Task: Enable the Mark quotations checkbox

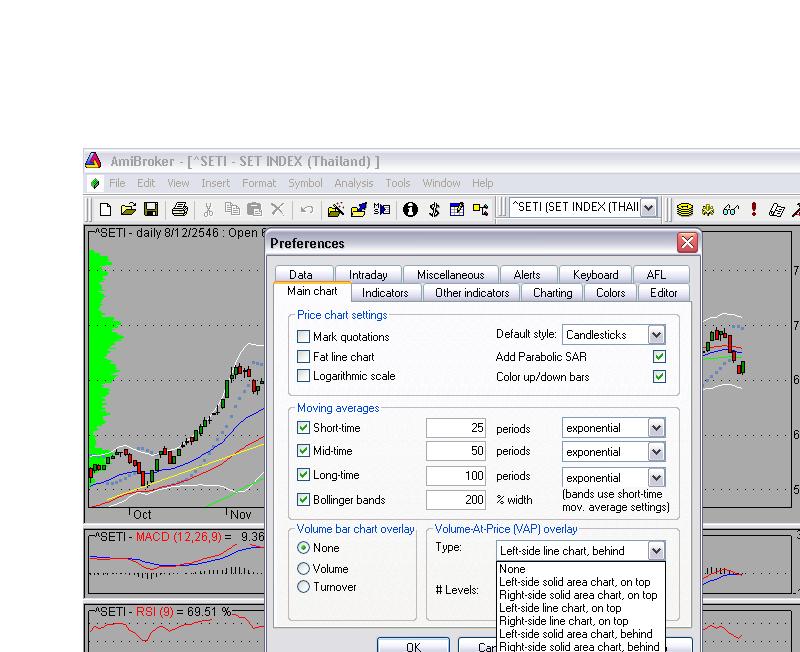Action: [x=303, y=337]
